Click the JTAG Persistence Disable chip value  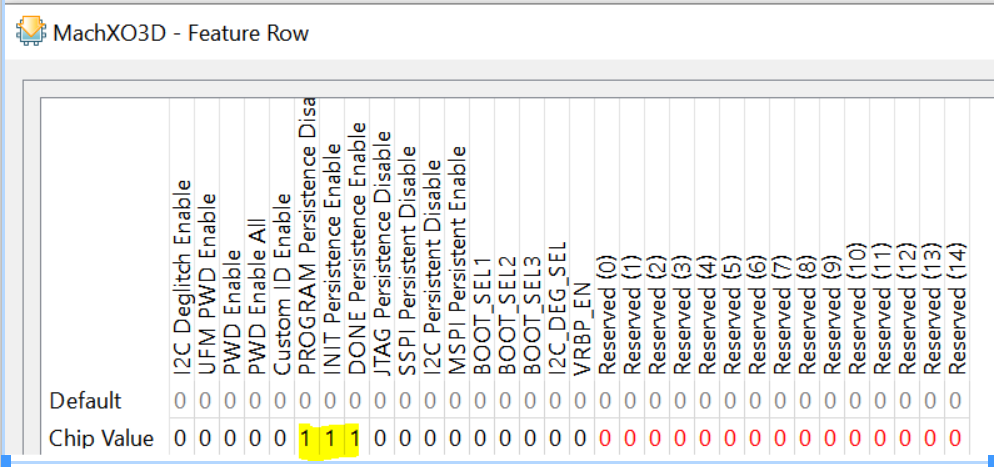tap(380, 438)
